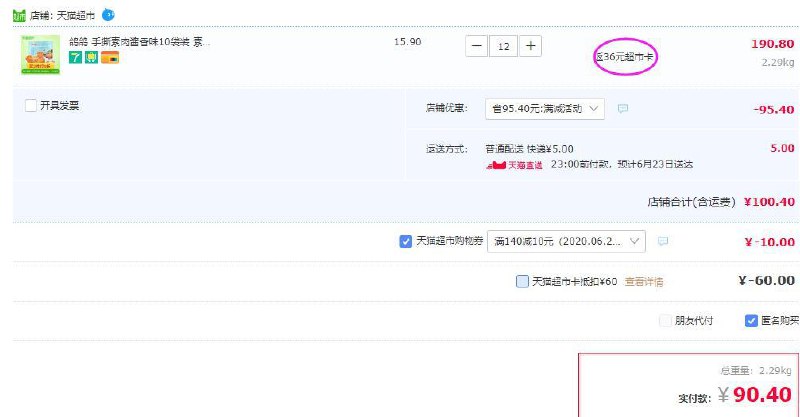Click the 总重量: 2.29kg summary text
This screenshot has width=800, height=417.
756,371
